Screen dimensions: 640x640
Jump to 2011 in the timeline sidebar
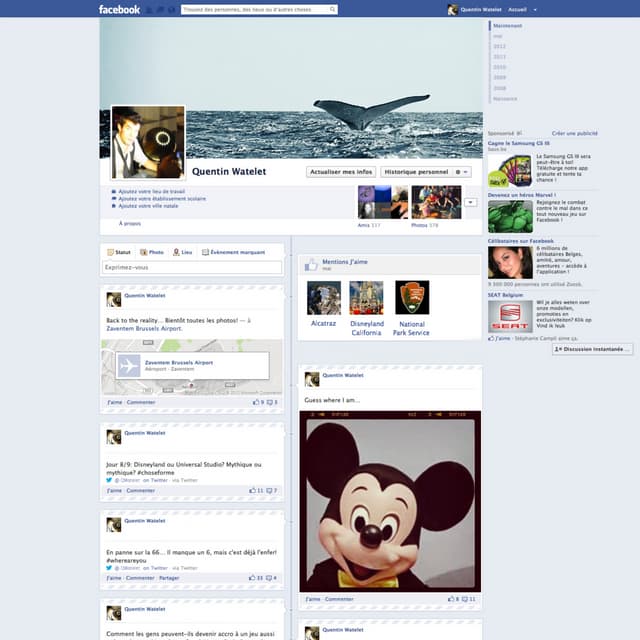[500, 57]
